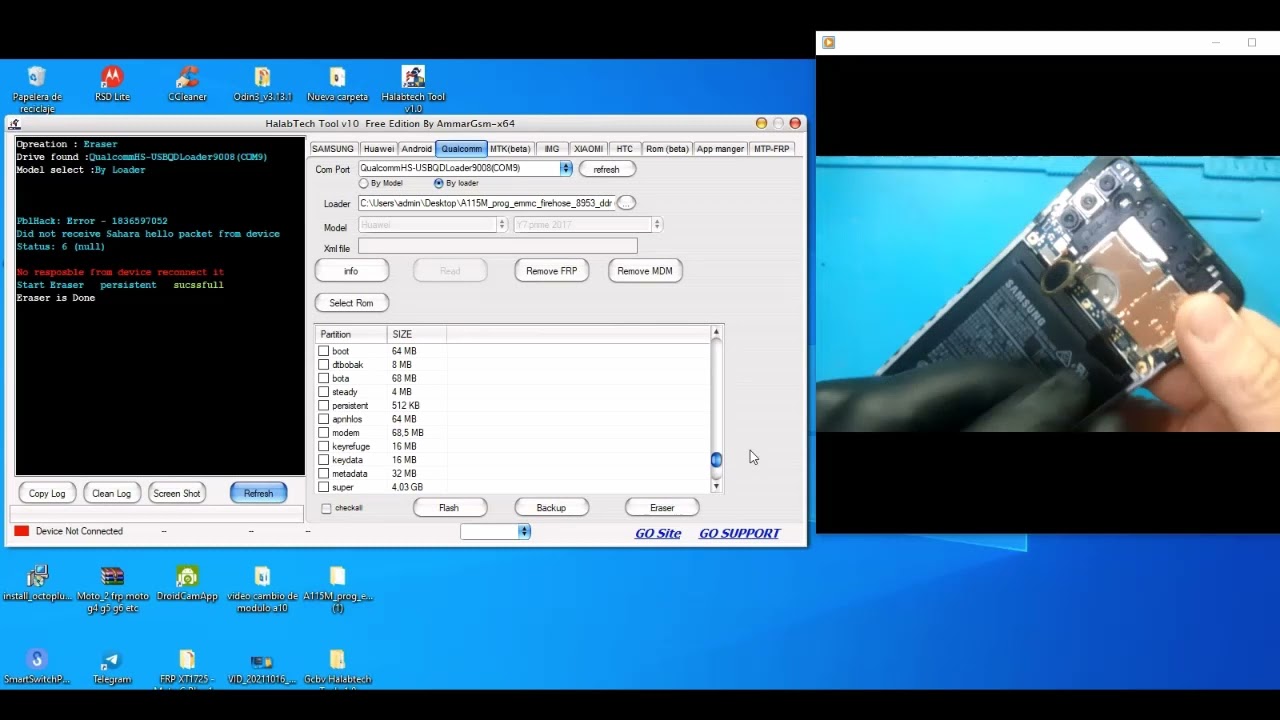Click the Loader path input field

click(x=486, y=203)
